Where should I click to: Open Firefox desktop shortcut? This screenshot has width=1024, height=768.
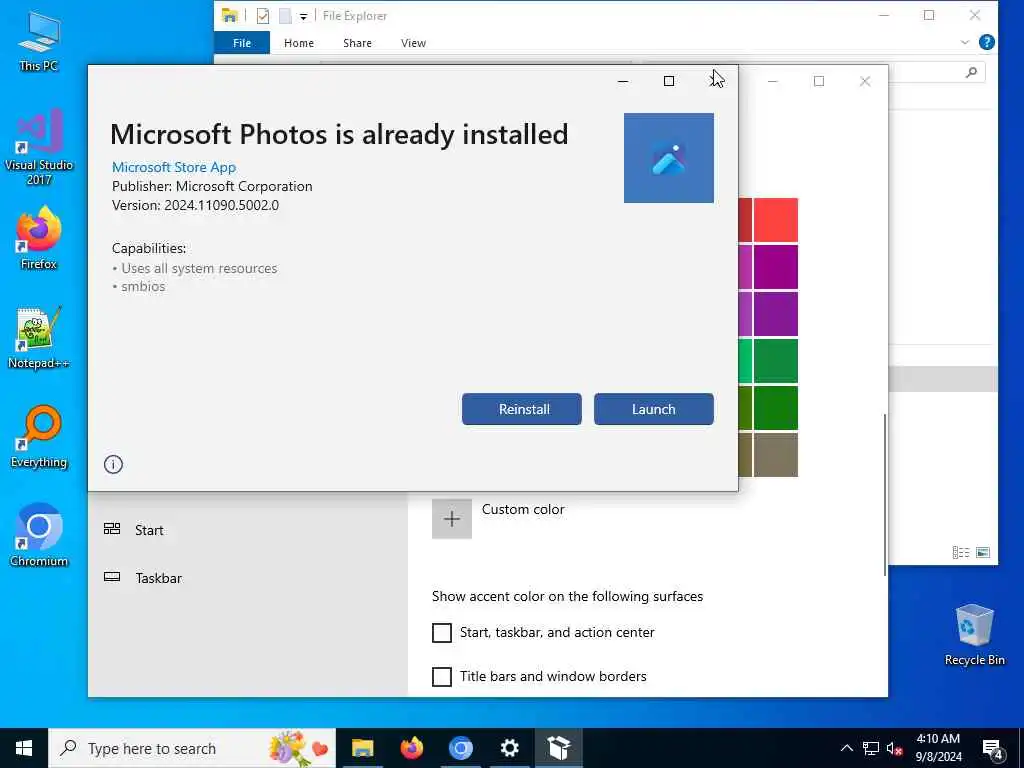[x=39, y=238]
